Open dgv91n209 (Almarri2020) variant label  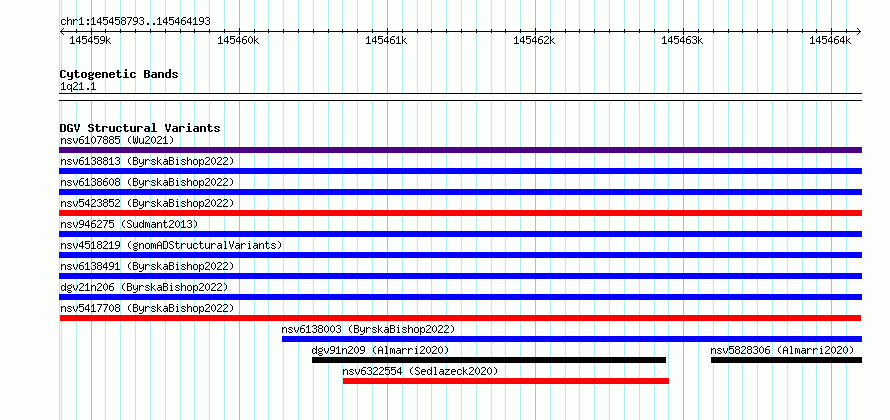click(380, 350)
